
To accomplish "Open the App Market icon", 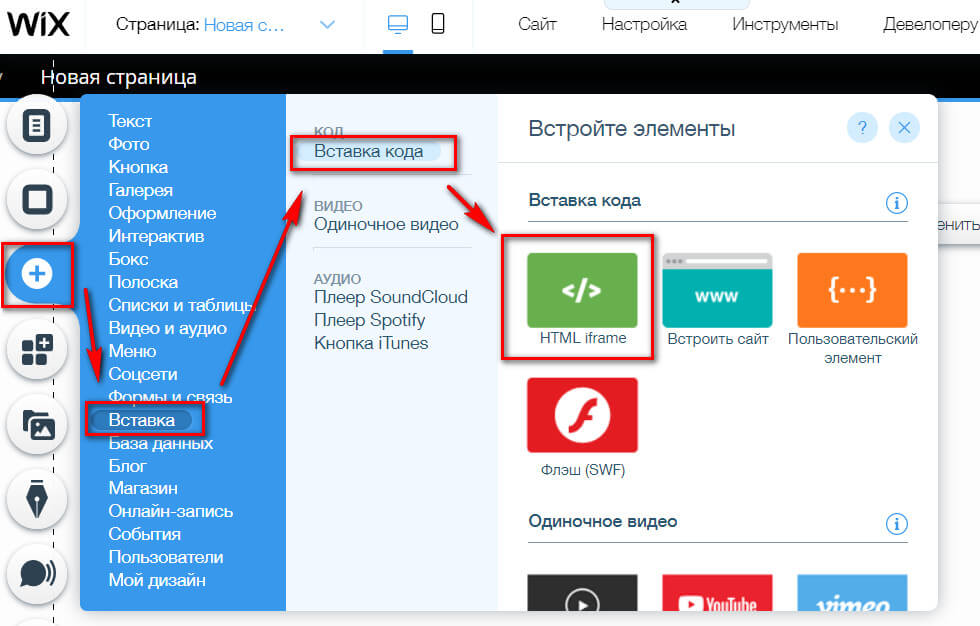I will click(x=37, y=350).
